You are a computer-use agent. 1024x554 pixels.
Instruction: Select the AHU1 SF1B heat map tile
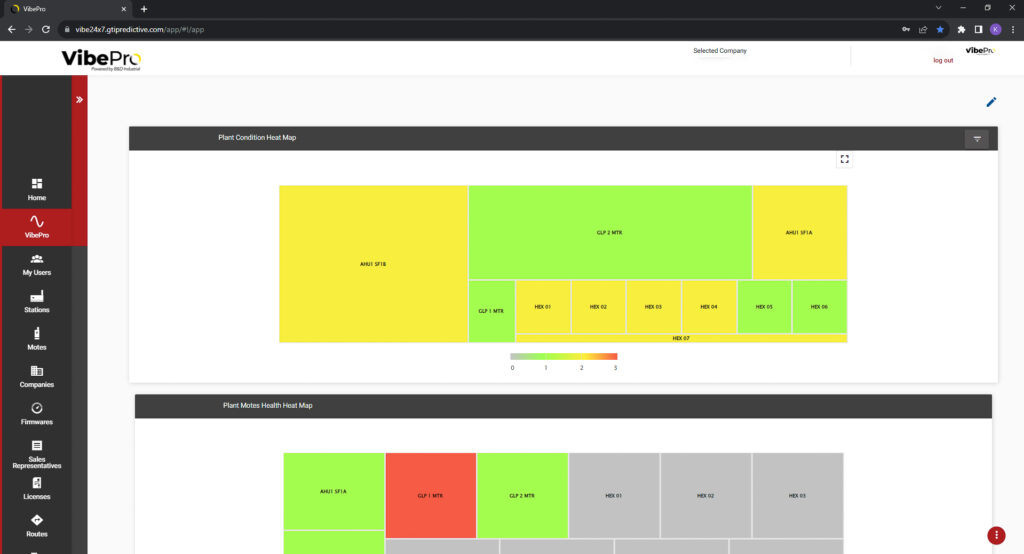coord(373,264)
